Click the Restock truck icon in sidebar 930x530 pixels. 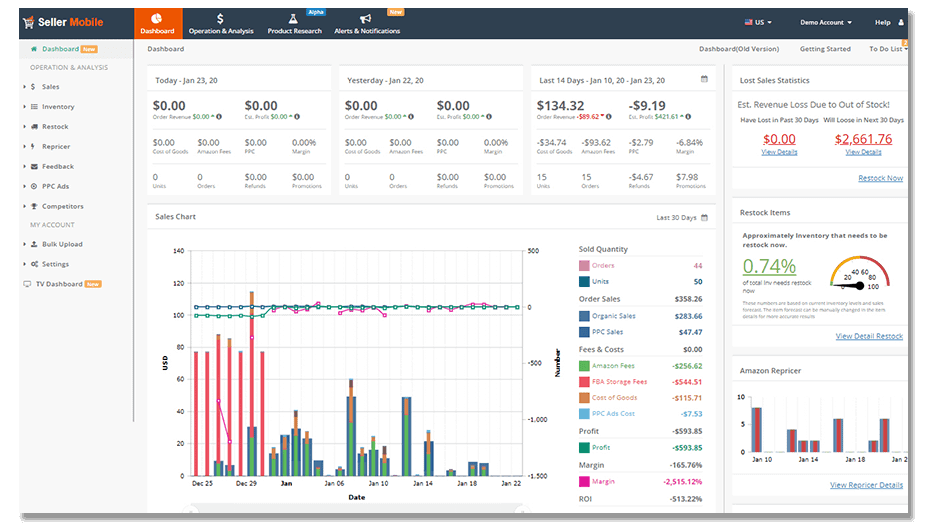tap(34, 127)
